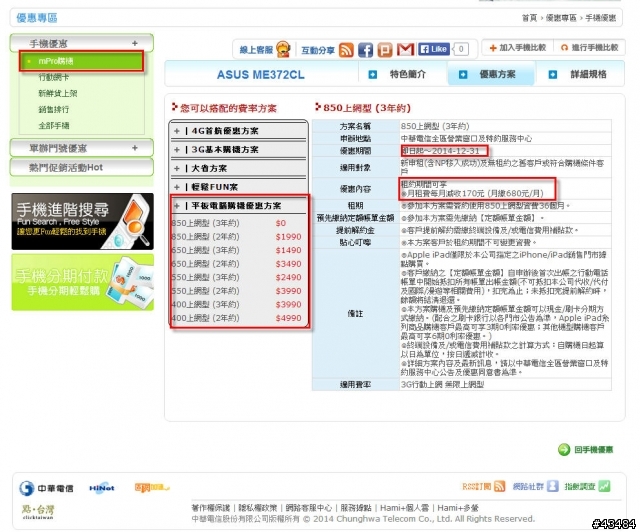Share via Gmail icon
The width and height of the screenshot is (640, 532).
pyautogui.click(x=406, y=49)
